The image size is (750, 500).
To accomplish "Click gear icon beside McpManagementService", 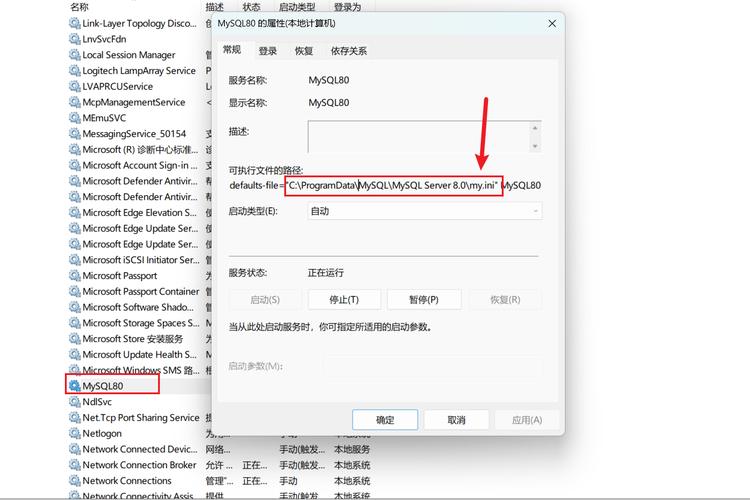I will click(x=75, y=102).
